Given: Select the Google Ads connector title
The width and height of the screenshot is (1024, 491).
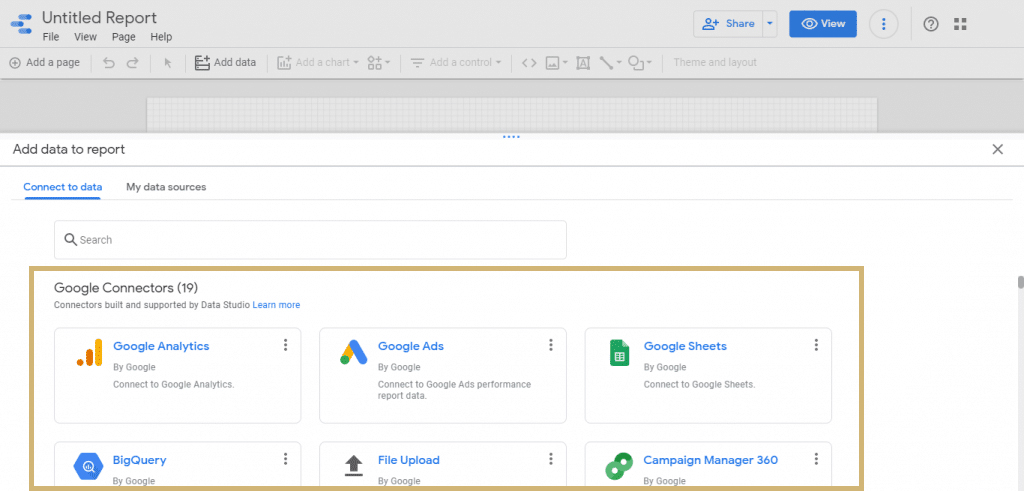Looking at the screenshot, I should (x=411, y=346).
